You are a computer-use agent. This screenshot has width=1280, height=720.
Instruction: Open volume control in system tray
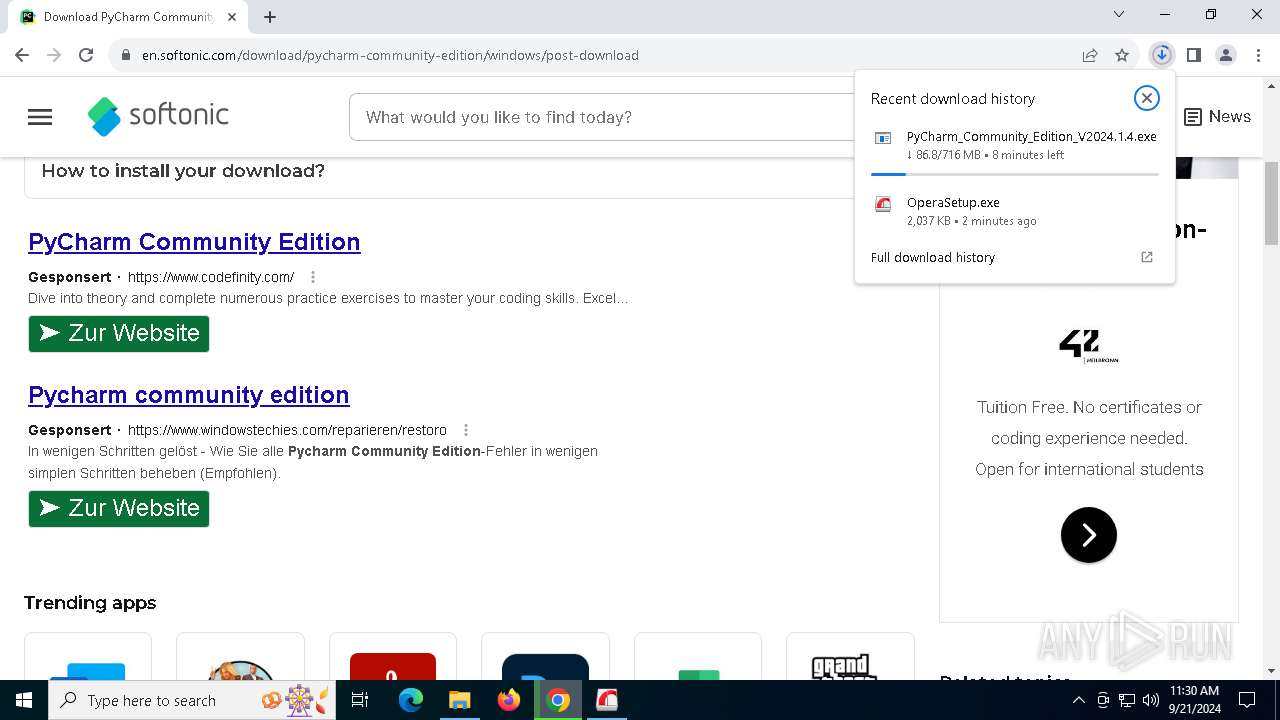click(x=1151, y=700)
